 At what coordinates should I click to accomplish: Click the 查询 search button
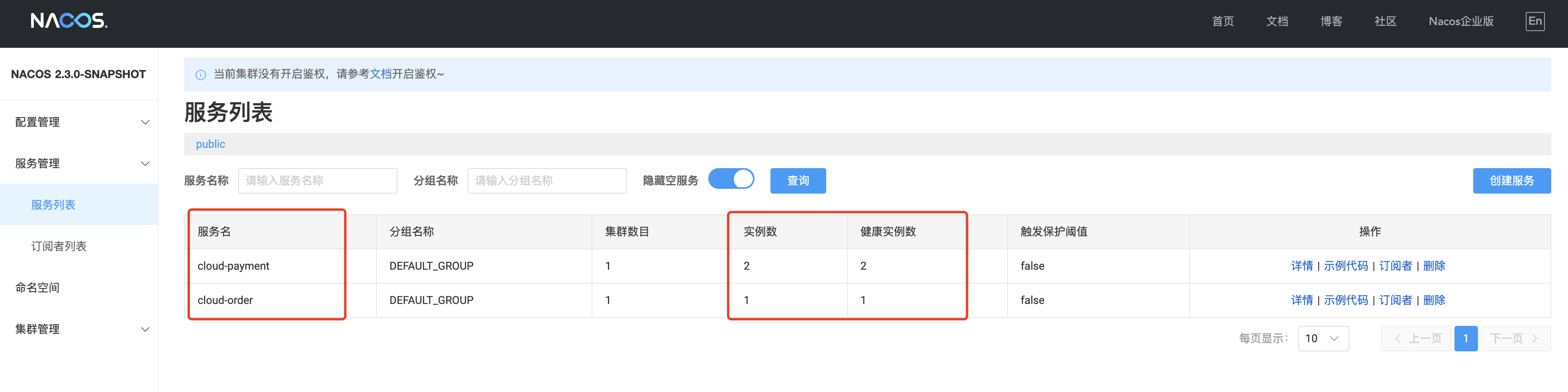coord(798,180)
